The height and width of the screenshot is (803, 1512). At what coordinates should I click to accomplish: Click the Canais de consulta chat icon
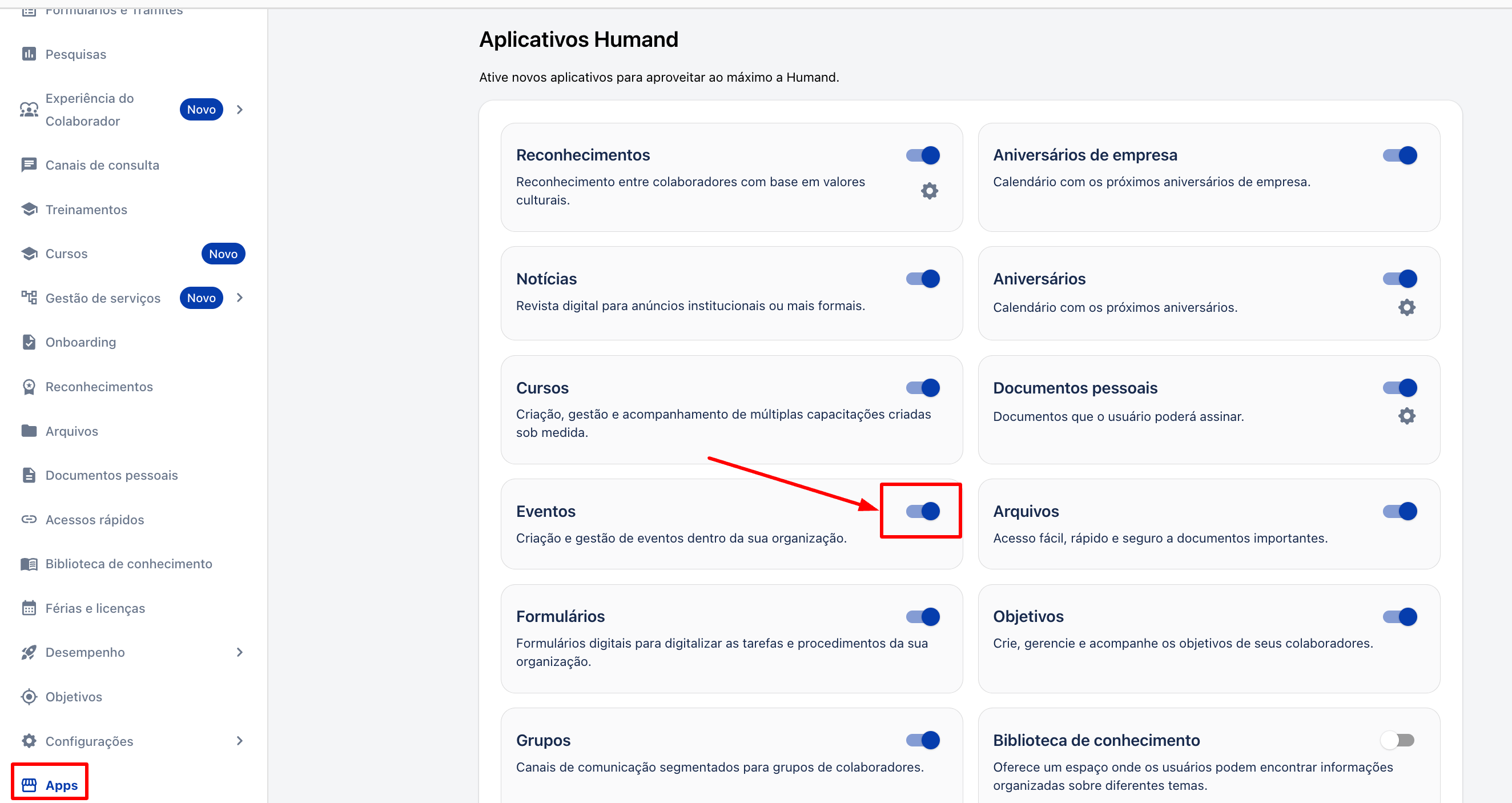[29, 165]
